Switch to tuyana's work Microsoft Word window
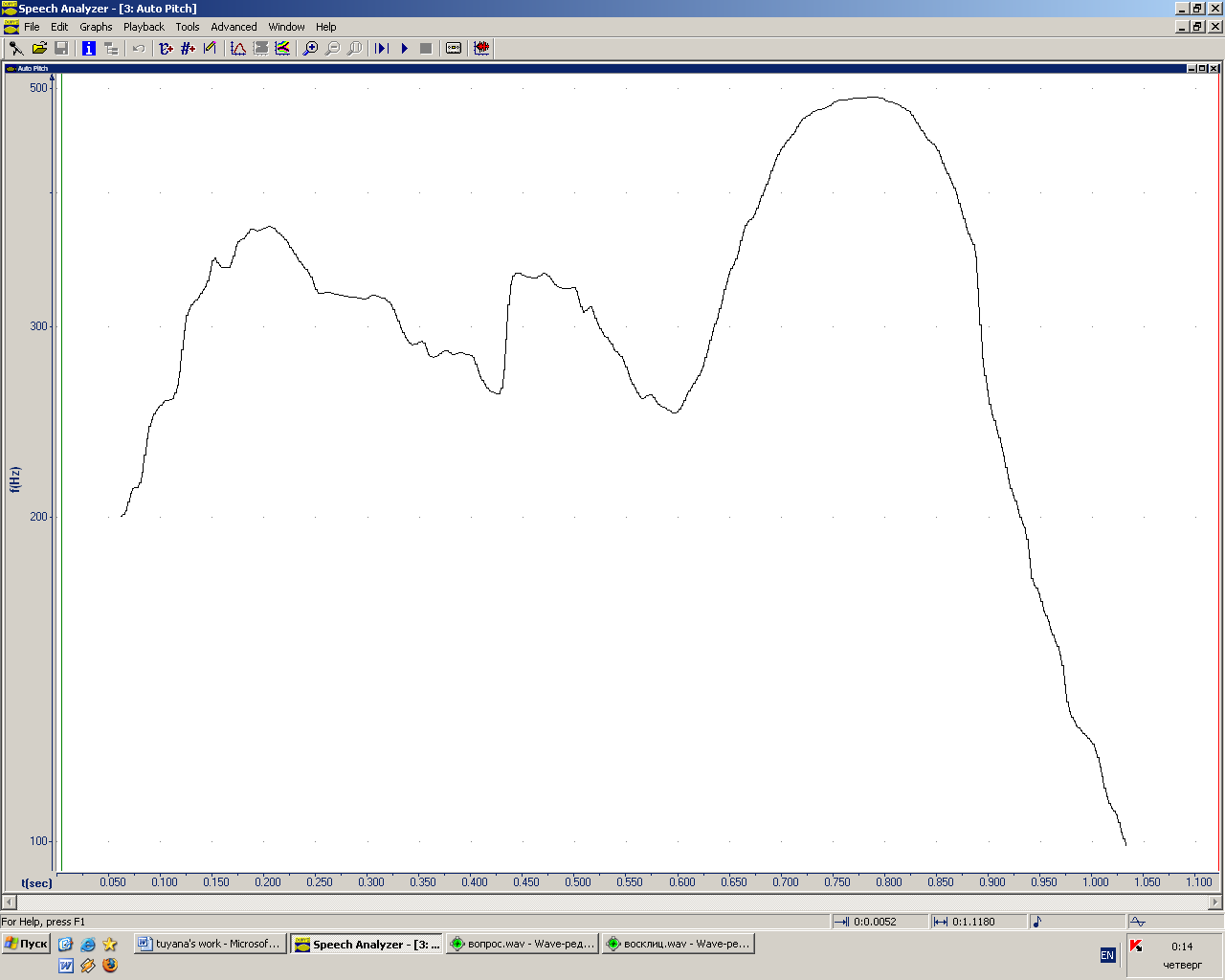Image resolution: width=1225 pixels, height=980 pixels. 211,944
